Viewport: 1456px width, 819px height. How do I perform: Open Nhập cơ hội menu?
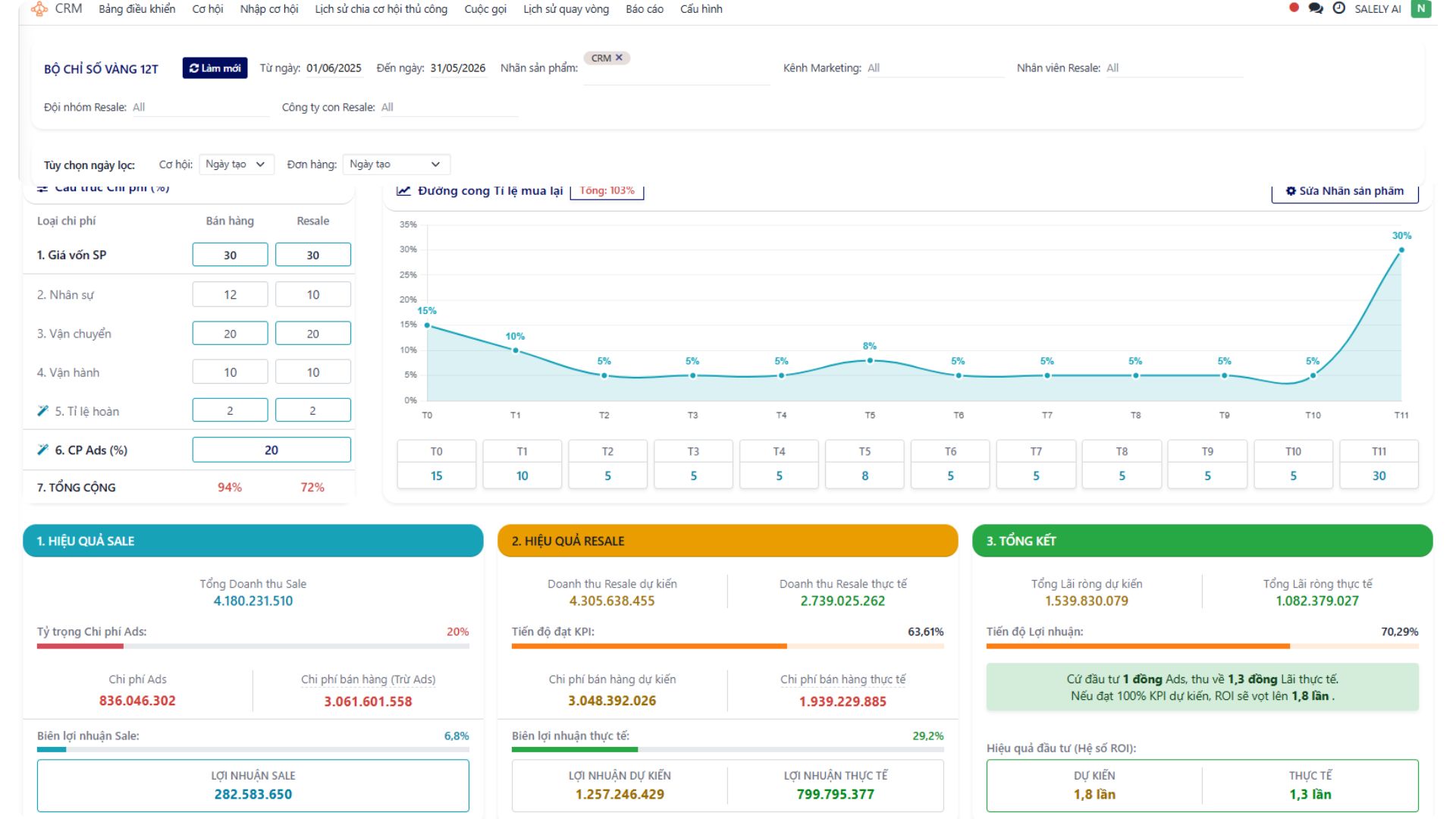269,9
